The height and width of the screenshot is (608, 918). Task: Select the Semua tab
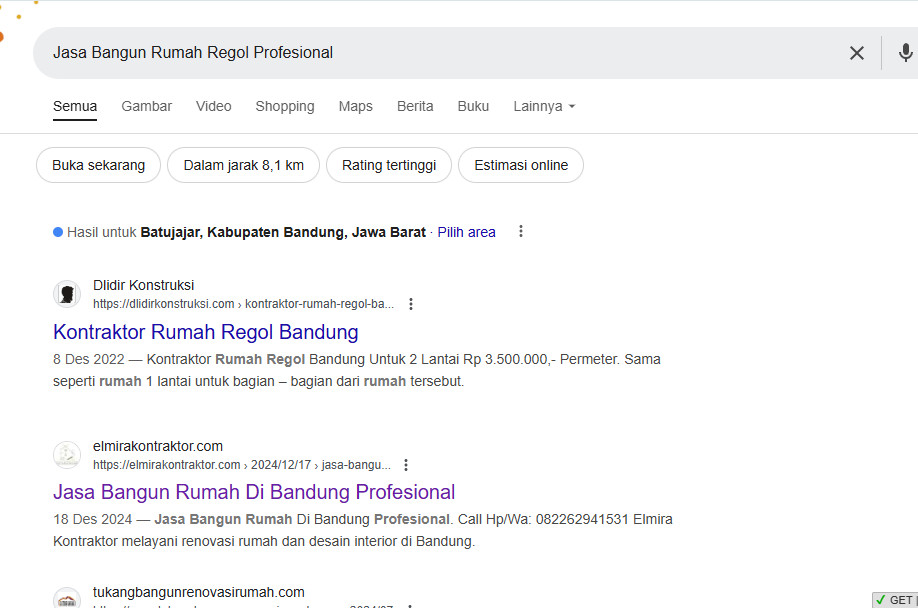tap(75, 107)
